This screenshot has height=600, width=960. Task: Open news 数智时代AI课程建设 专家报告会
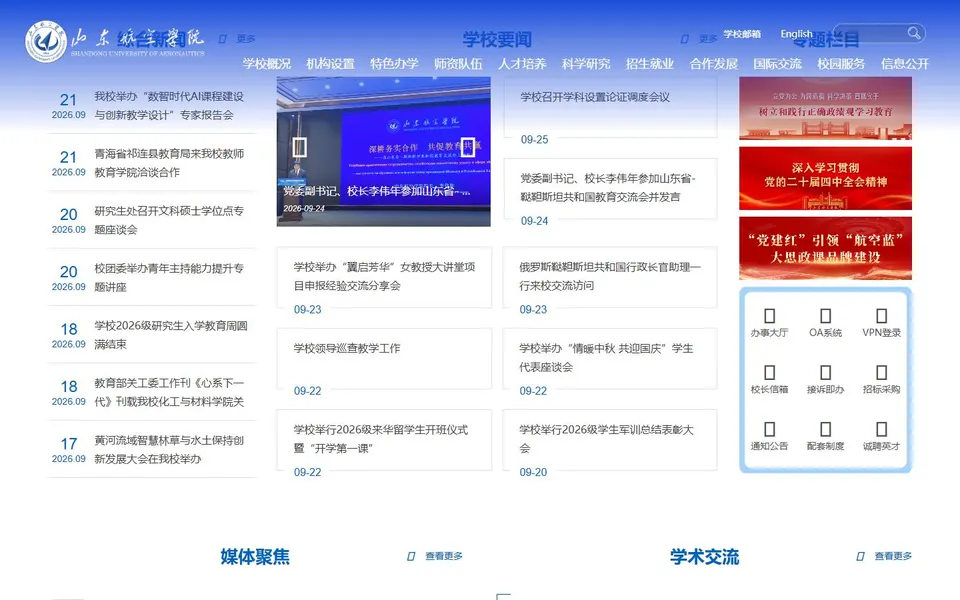169,105
